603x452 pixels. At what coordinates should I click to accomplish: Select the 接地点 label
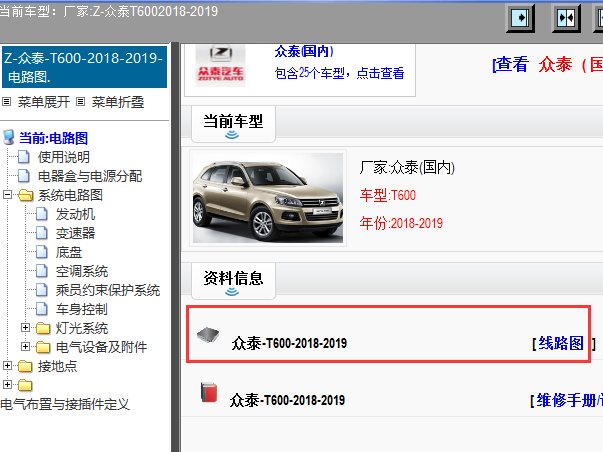pyautogui.click(x=58, y=366)
